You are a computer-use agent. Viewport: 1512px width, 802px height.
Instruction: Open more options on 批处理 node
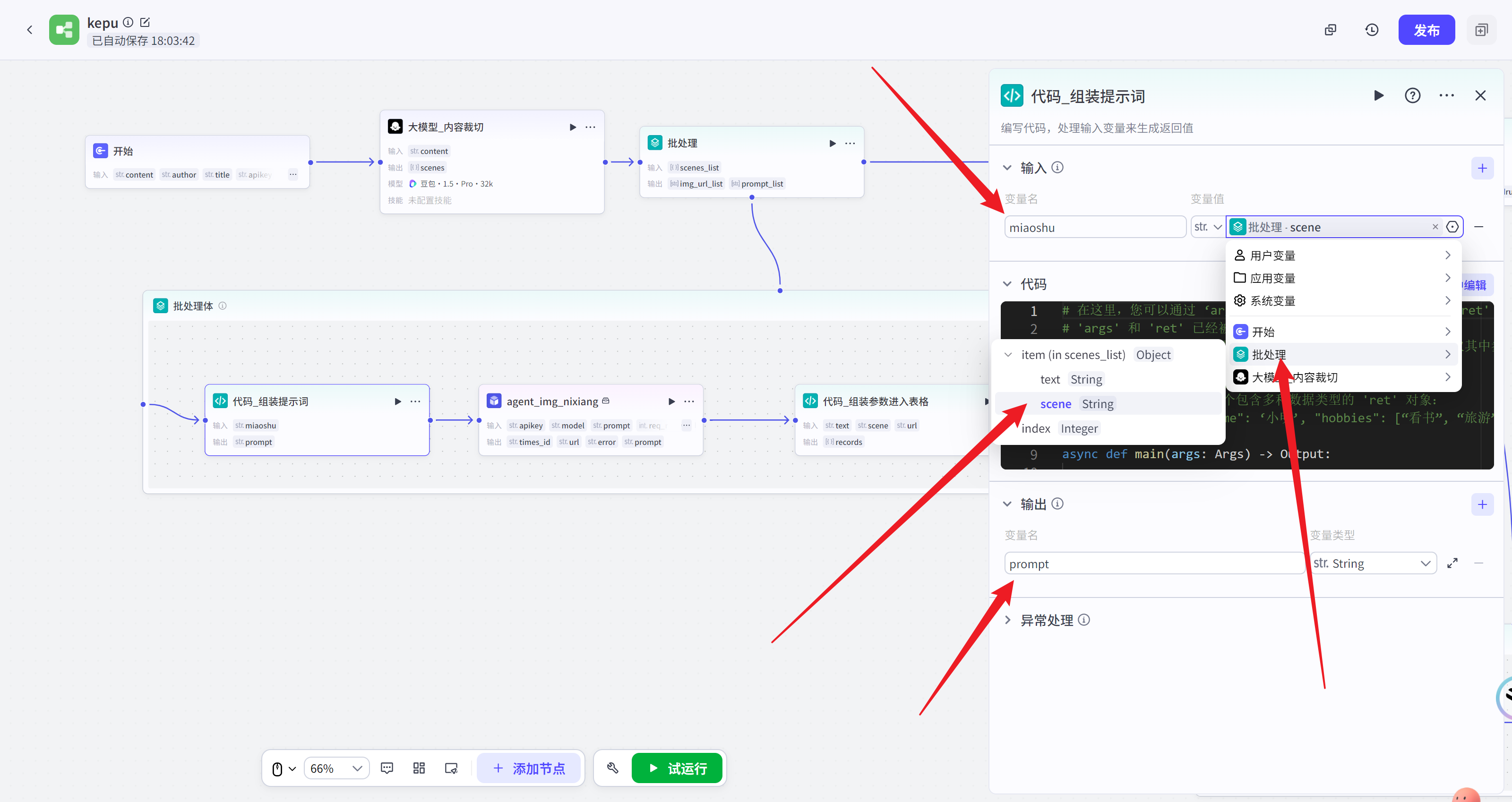[x=850, y=143]
